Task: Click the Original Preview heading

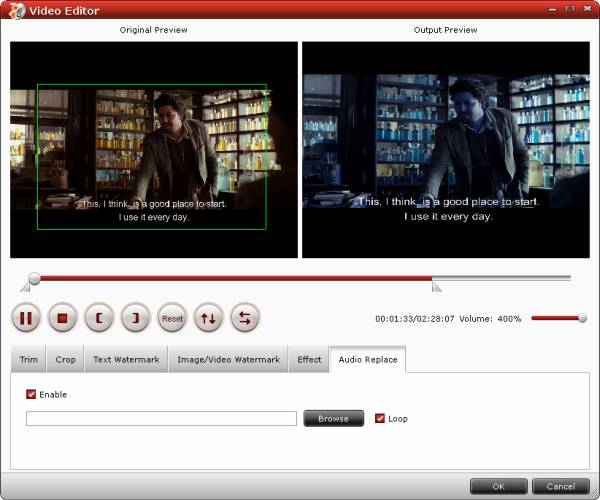Action: (153, 30)
